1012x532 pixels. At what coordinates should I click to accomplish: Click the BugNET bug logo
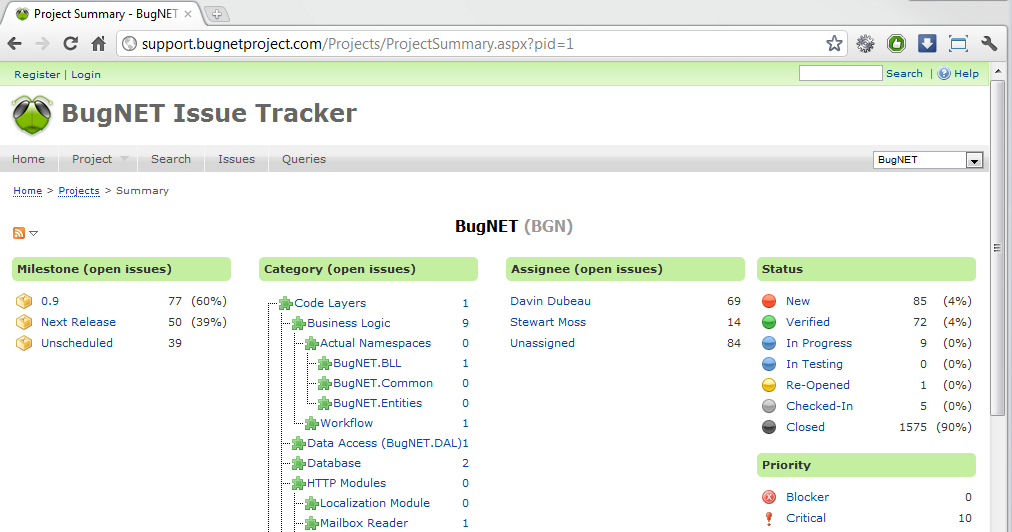(x=32, y=115)
